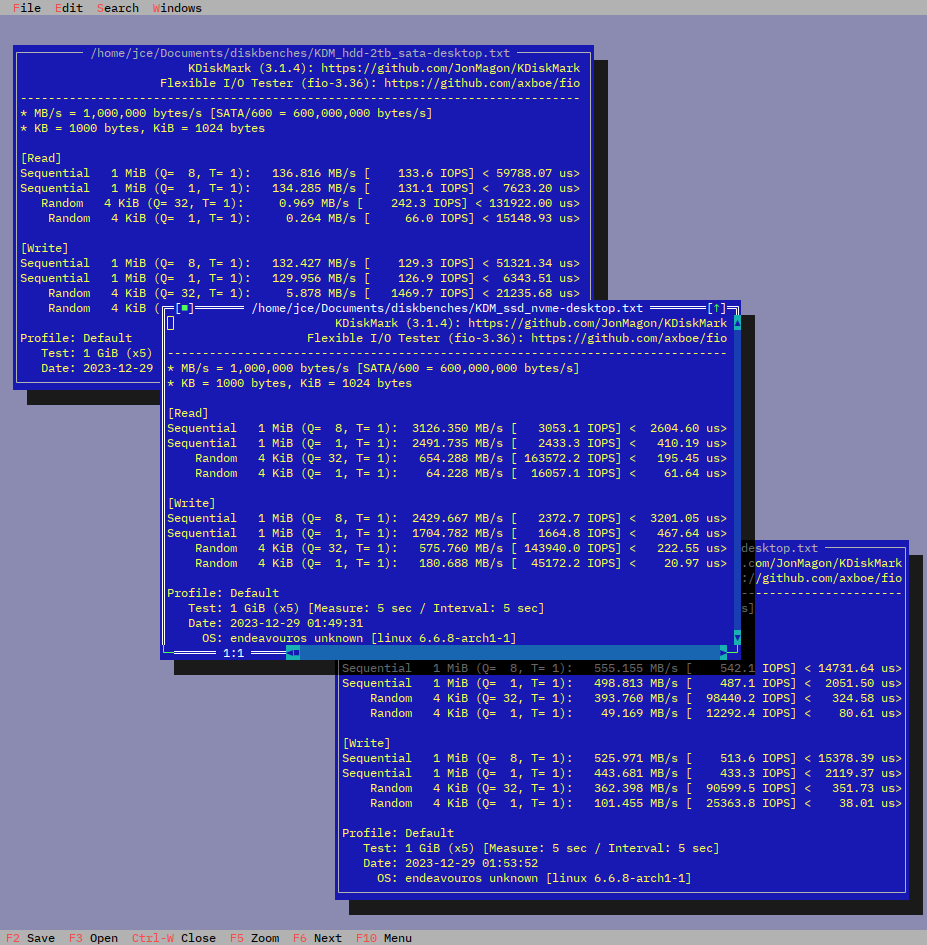927x945 pixels.
Task: Click the 132.427 MB/s write value in the hdd window
Action: 314,263
